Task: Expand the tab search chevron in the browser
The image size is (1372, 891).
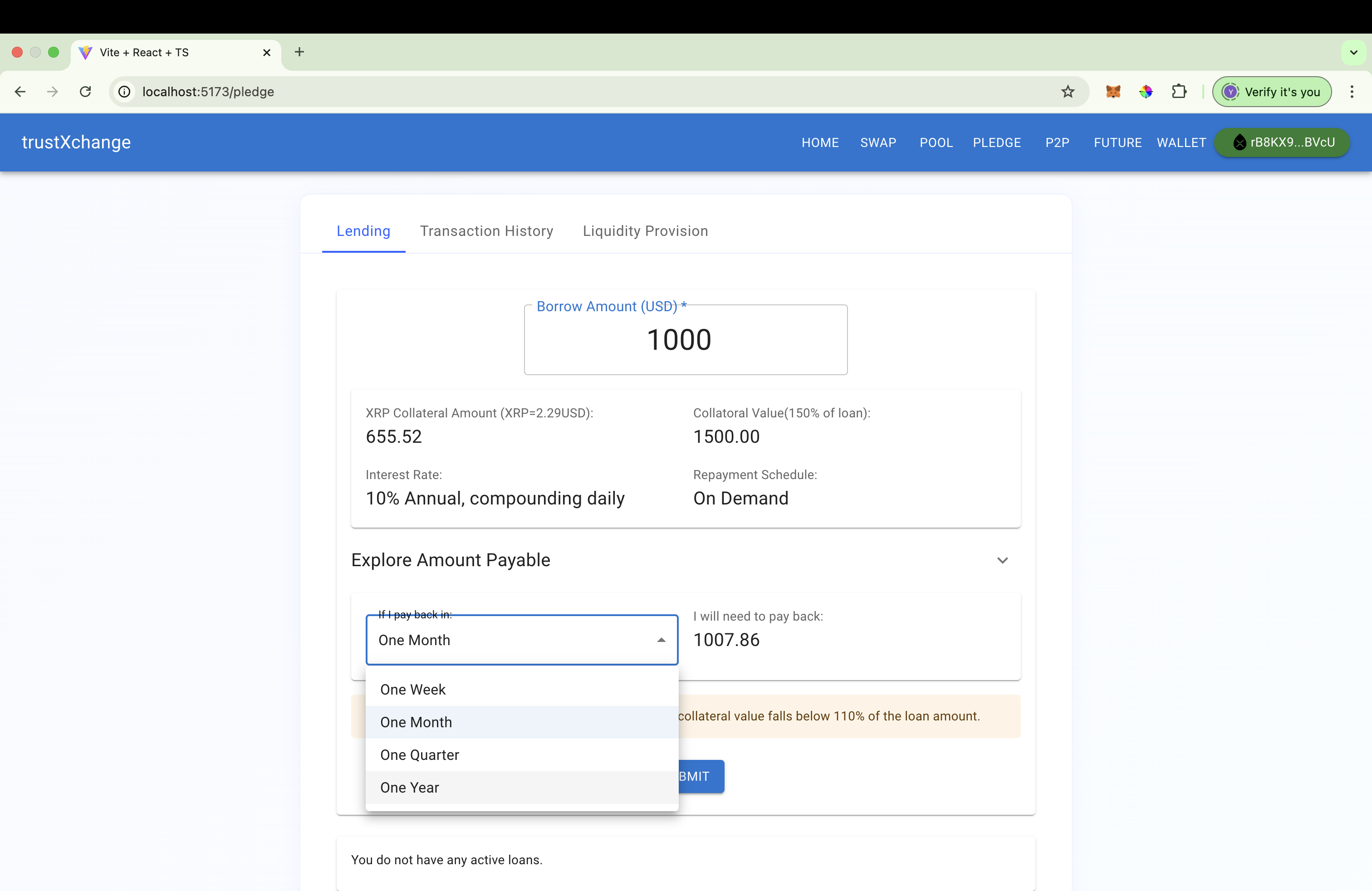Action: tap(1353, 53)
